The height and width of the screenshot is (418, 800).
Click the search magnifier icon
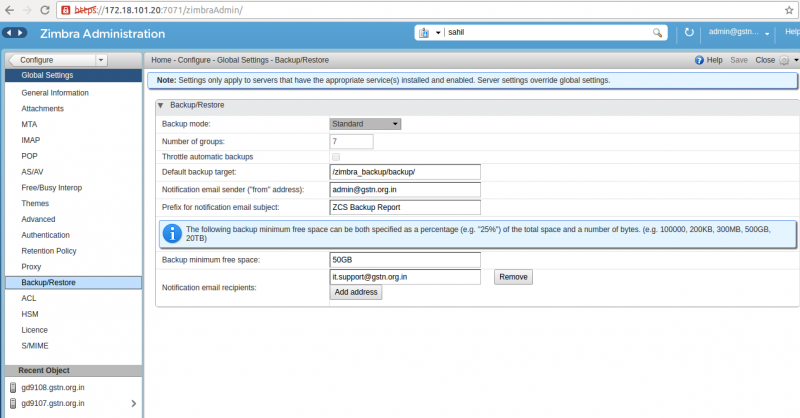coord(657,33)
